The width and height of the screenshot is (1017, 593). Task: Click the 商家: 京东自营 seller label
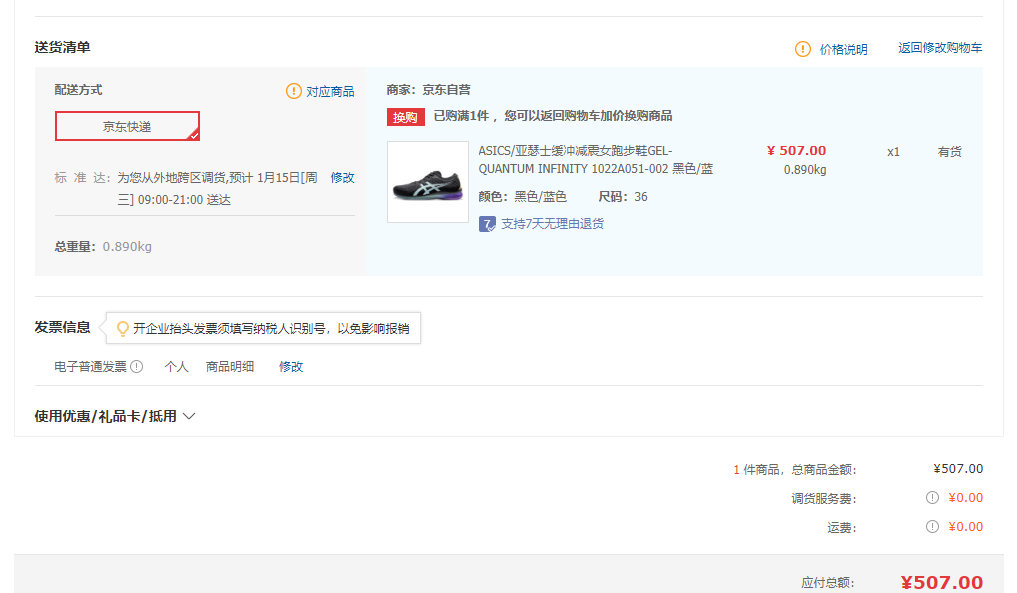tap(428, 90)
